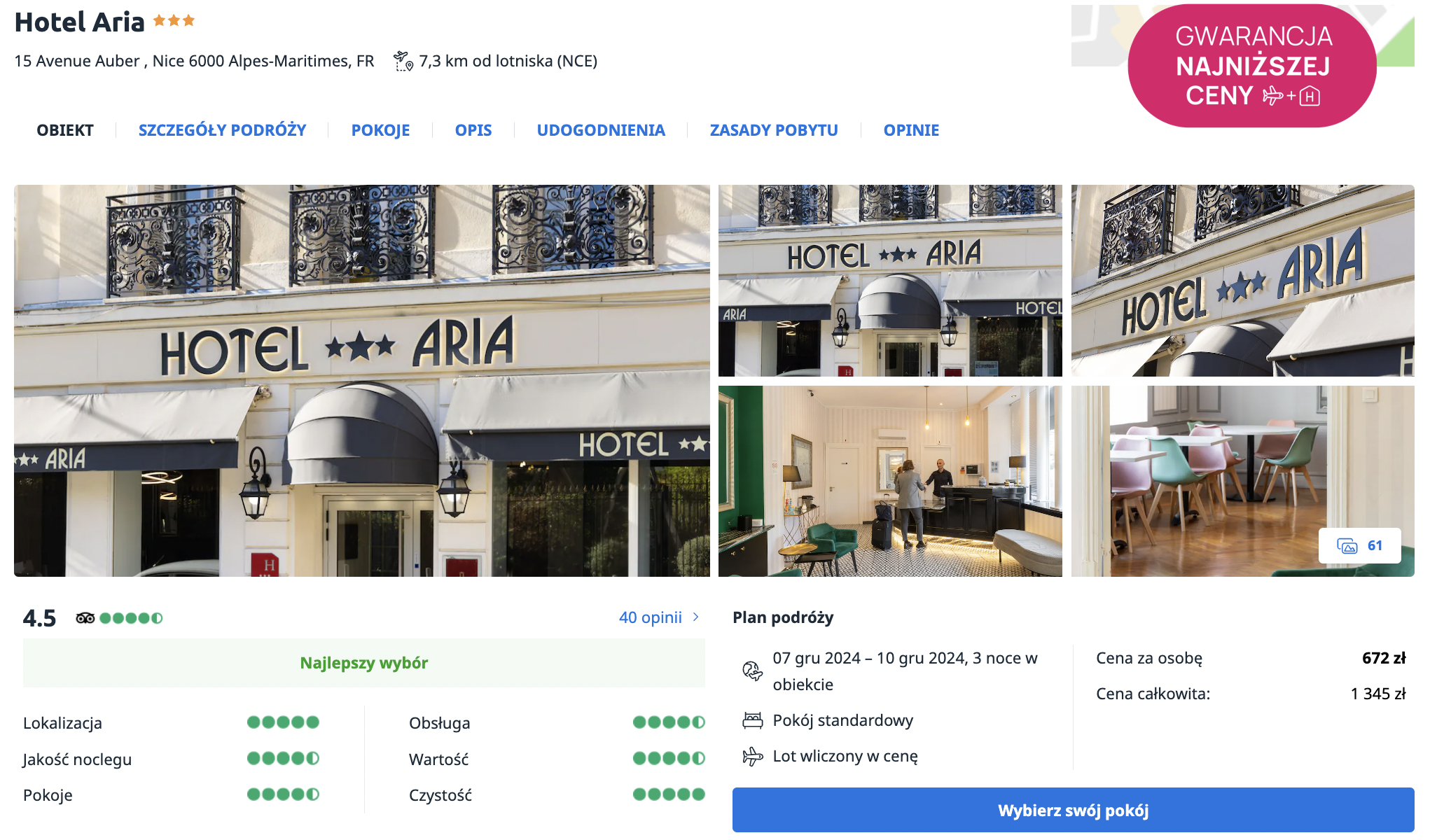The width and height of the screenshot is (1430, 840).
Task: Open the large hotel facade photo
Action: [362, 381]
